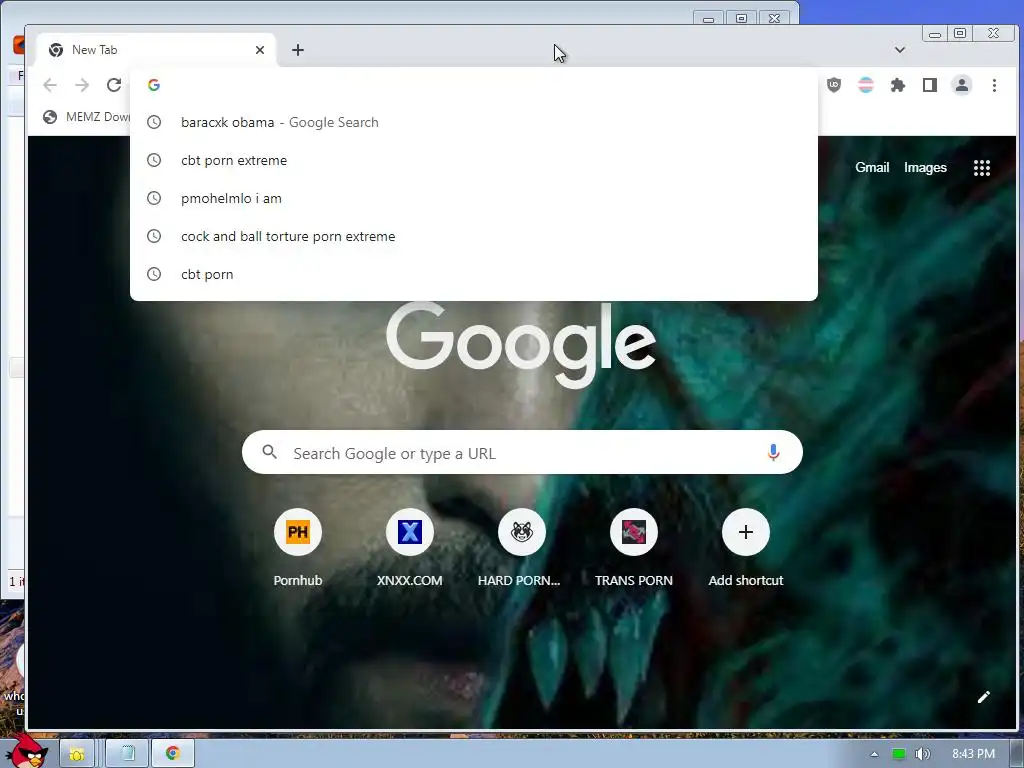This screenshot has width=1024, height=768.
Task: Start voice search with the microphone icon
Action: coord(773,452)
